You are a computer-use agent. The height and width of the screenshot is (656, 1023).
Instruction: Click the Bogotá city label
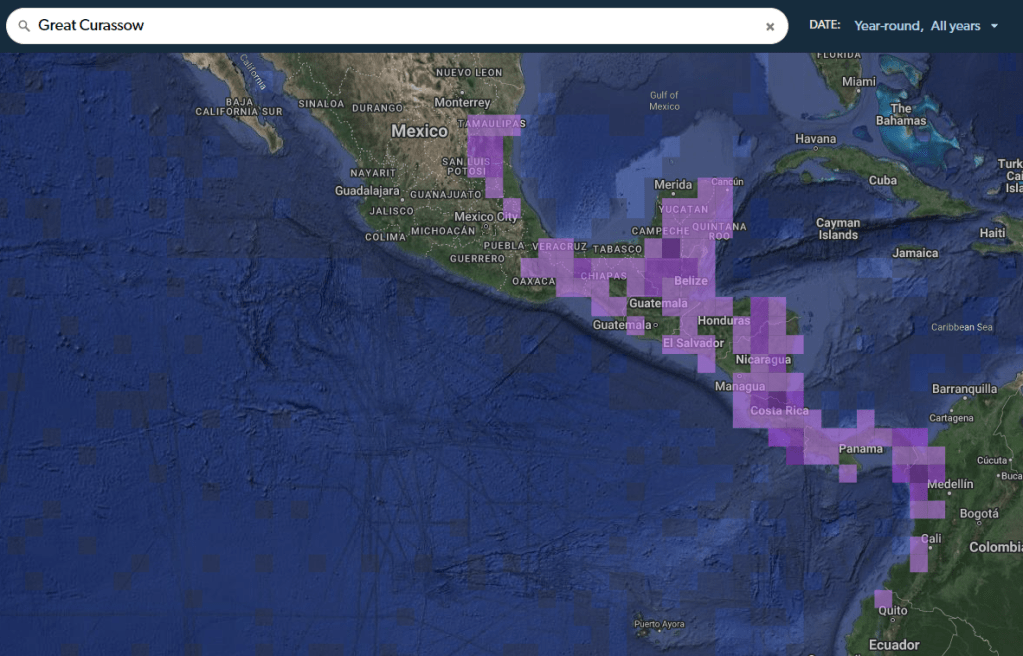tap(978, 514)
